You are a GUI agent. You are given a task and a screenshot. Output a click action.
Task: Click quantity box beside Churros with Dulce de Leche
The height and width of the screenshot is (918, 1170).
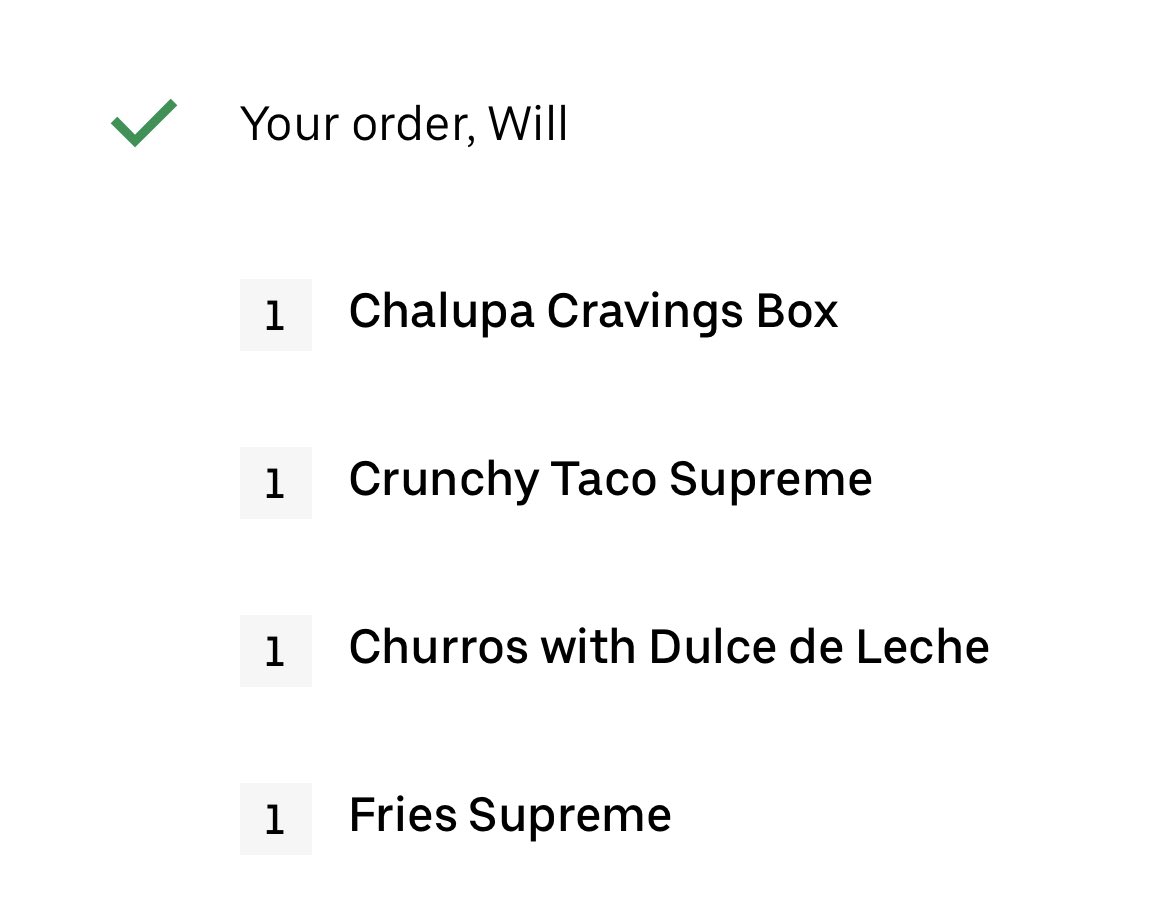pyautogui.click(x=275, y=651)
